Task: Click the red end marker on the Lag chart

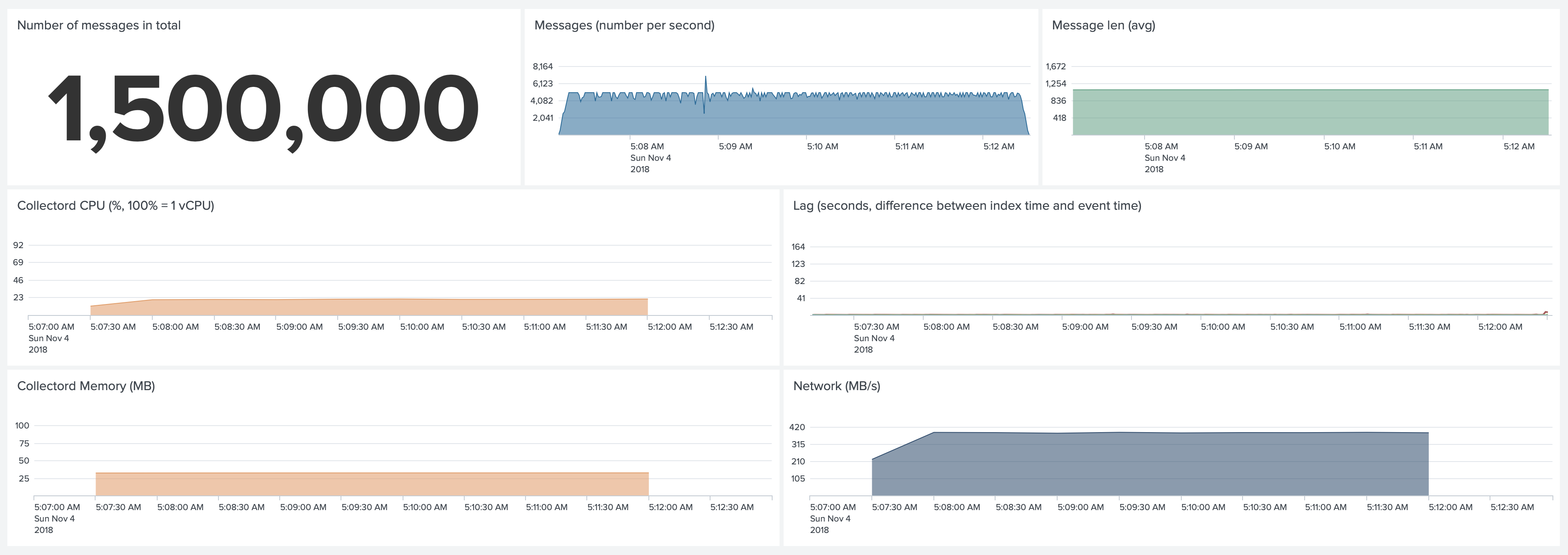Action: (x=1546, y=312)
